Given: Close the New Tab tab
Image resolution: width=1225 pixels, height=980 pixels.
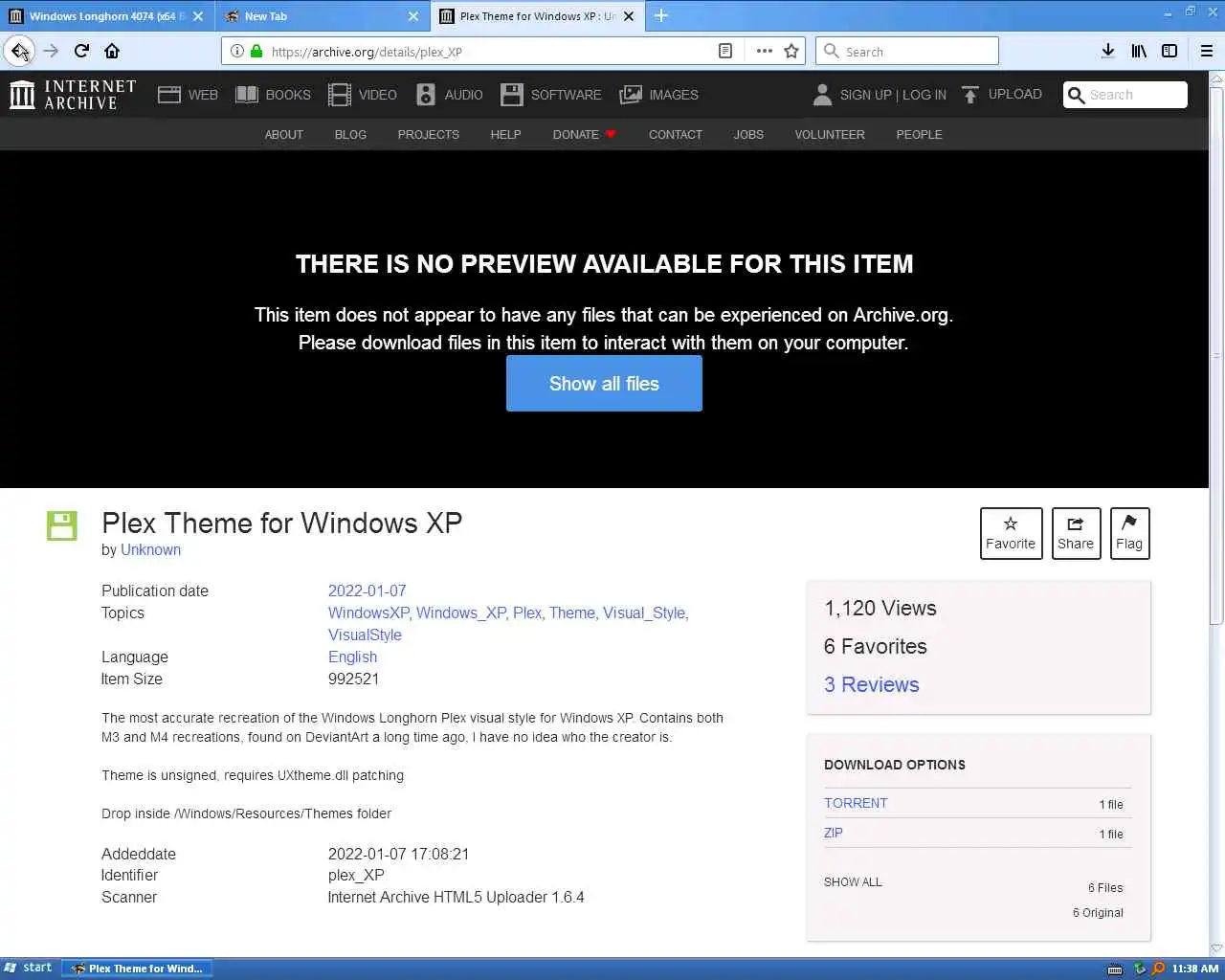Looking at the screenshot, I should click(x=413, y=15).
